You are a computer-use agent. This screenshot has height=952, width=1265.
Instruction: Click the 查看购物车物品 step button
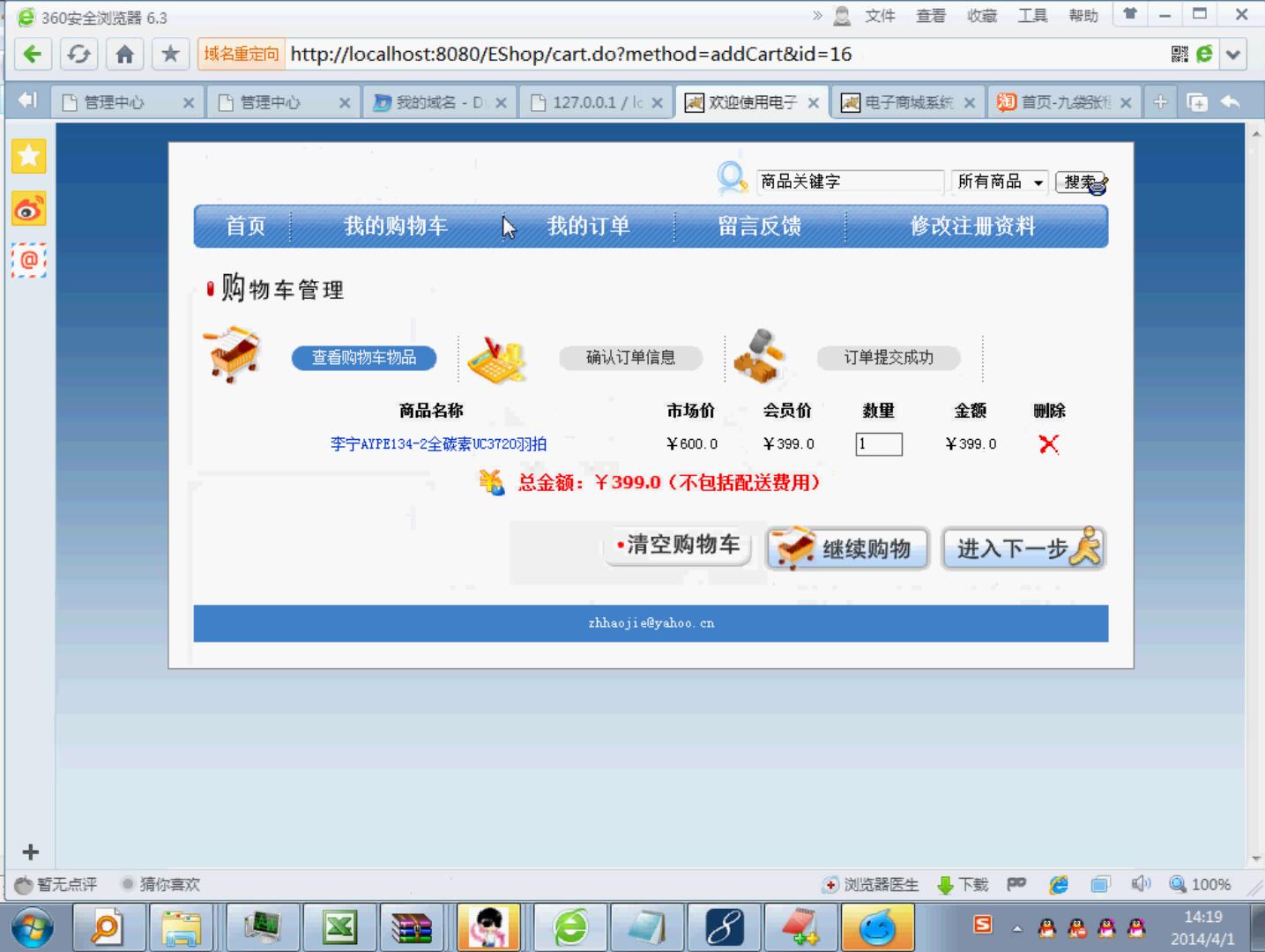coord(364,357)
